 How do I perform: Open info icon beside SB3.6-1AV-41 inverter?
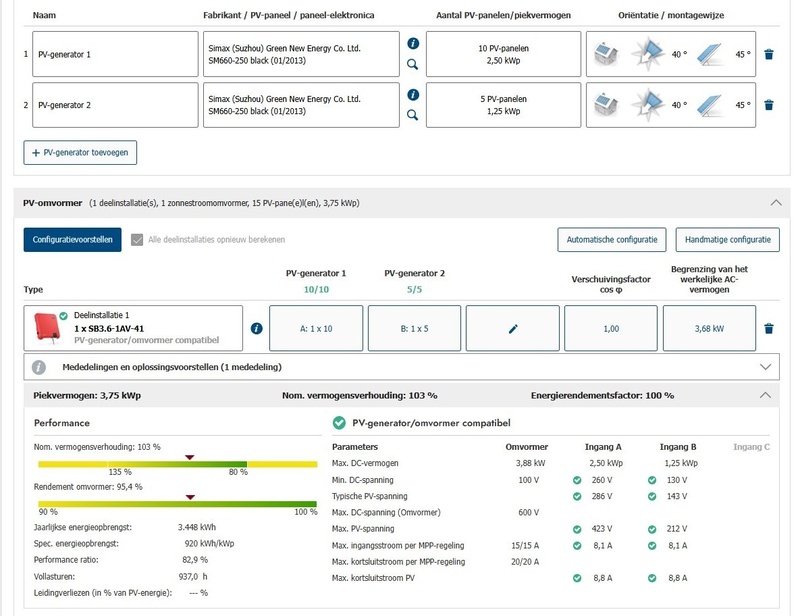coord(256,328)
